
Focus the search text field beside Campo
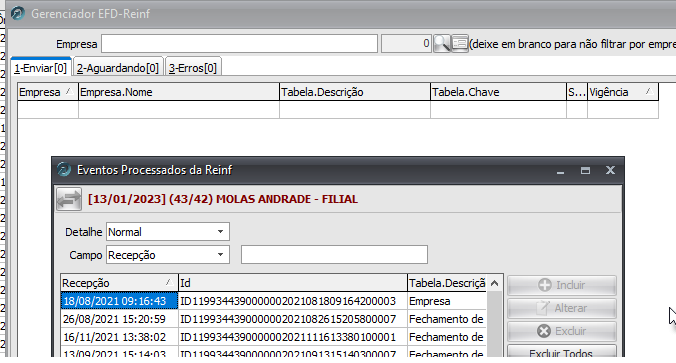[x=334, y=255]
